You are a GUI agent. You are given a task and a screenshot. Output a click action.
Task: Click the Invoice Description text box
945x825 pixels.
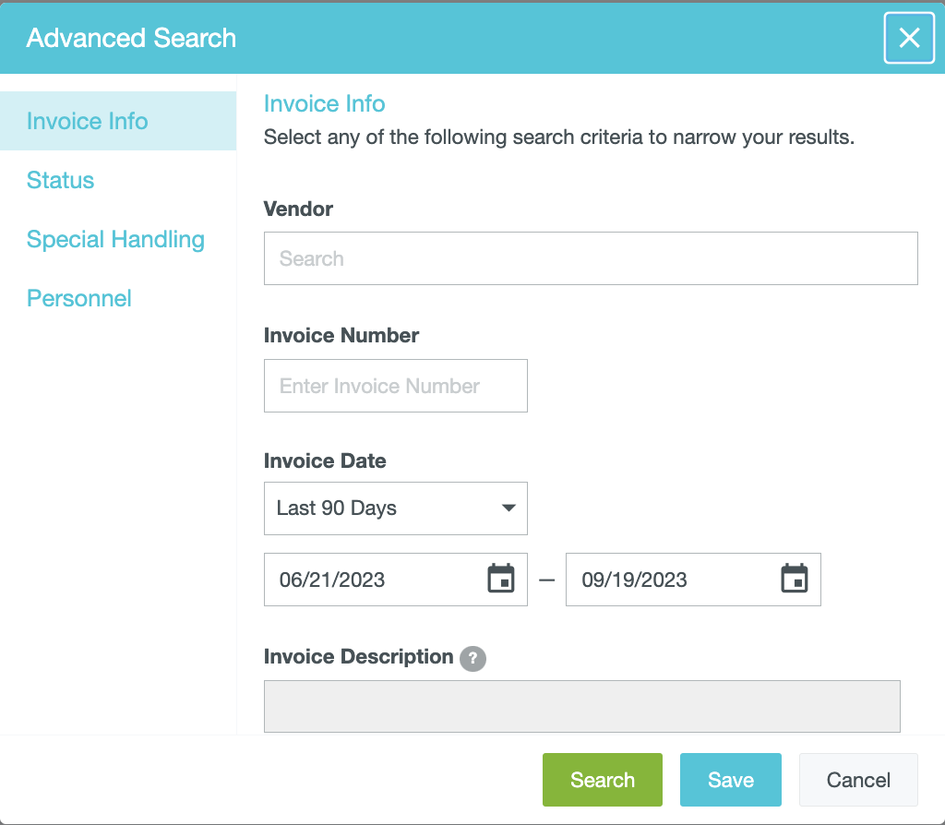coord(582,706)
